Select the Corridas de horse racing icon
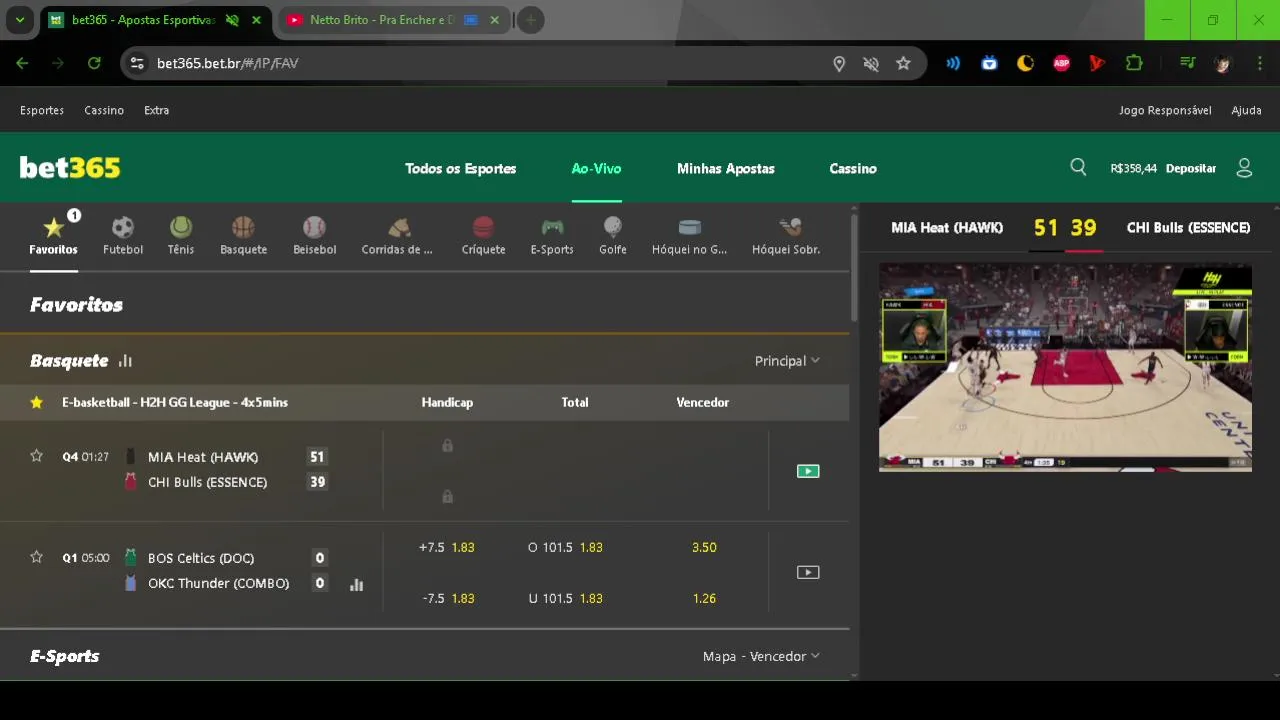 (397, 236)
